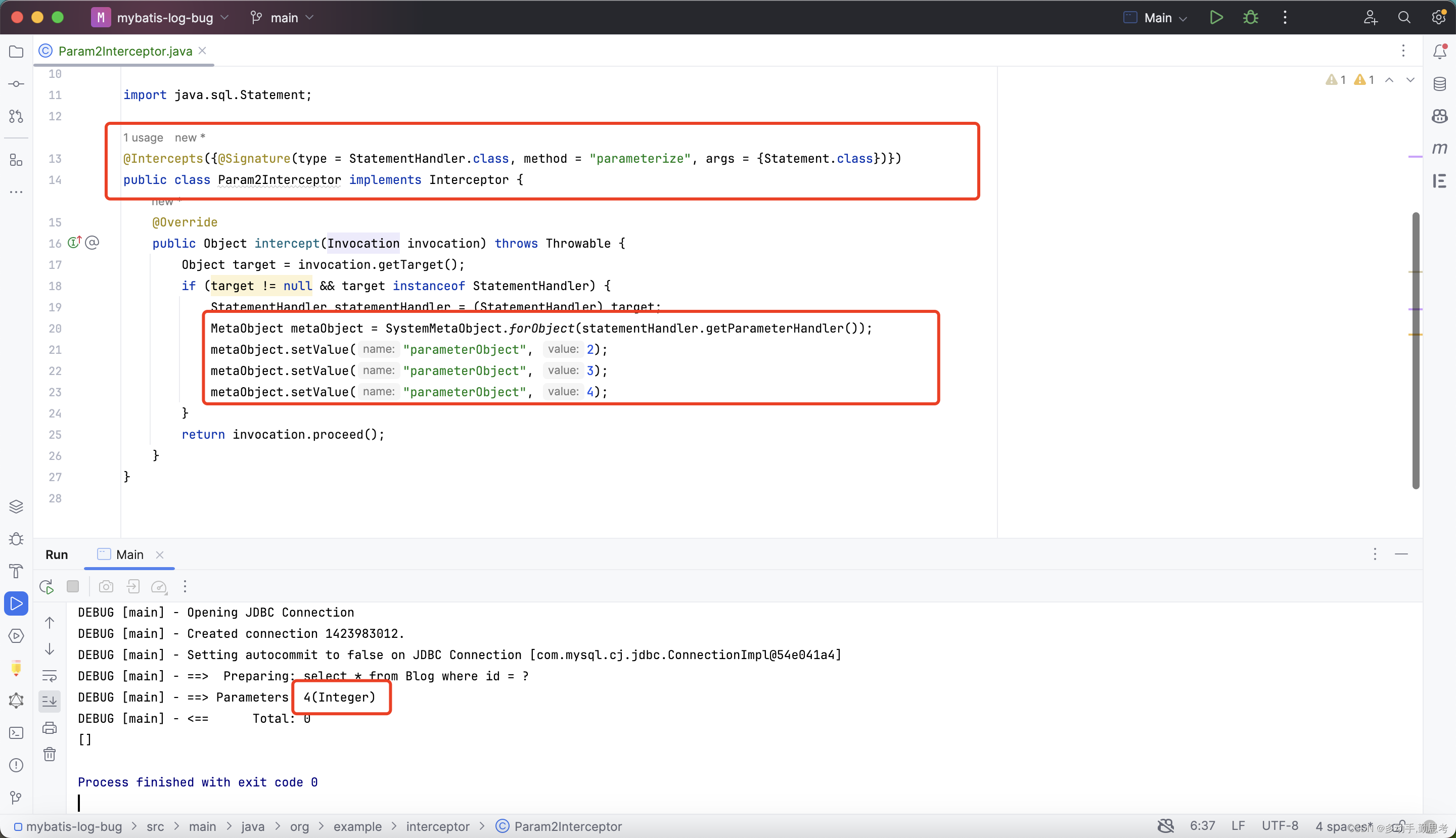Viewport: 1456px width, 838px height.
Task: Close the Main run tab
Action: pos(160,555)
